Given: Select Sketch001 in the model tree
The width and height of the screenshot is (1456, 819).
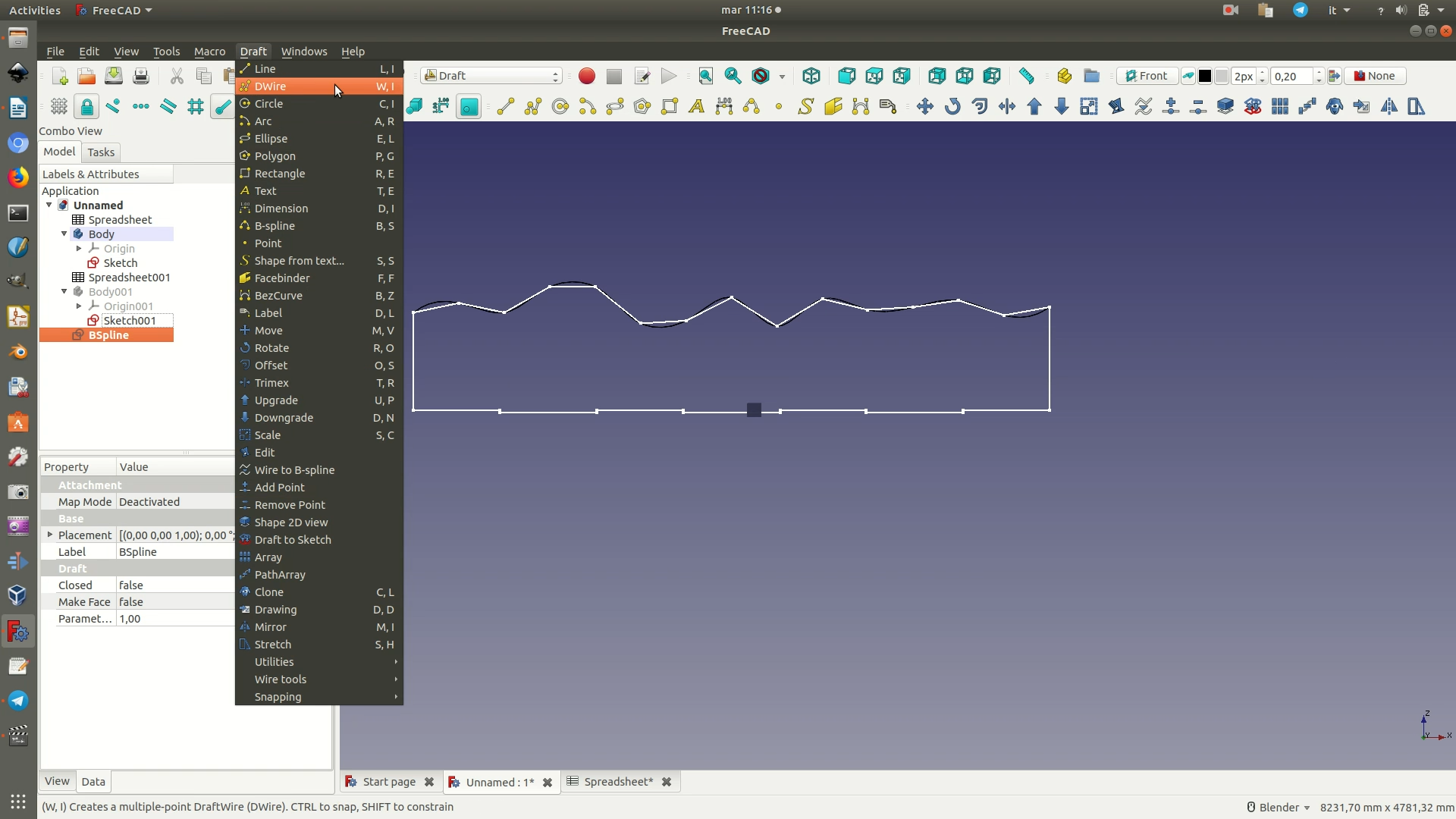Looking at the screenshot, I should (130, 321).
